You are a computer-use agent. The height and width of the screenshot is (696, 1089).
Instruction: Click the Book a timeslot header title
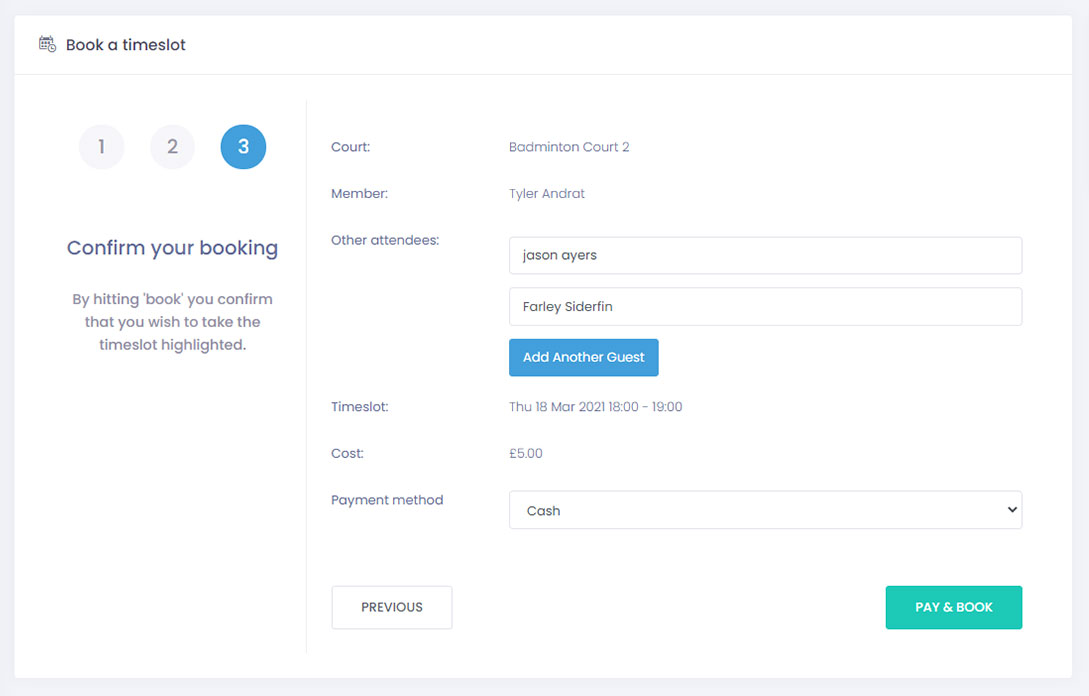126,45
